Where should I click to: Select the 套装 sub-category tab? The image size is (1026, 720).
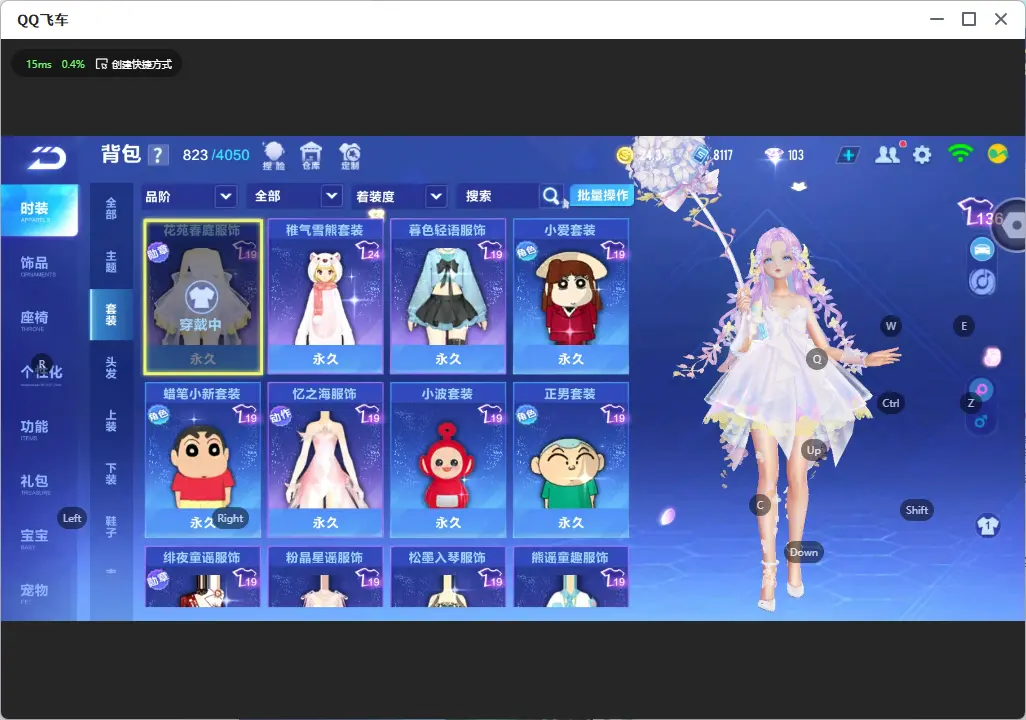point(111,314)
